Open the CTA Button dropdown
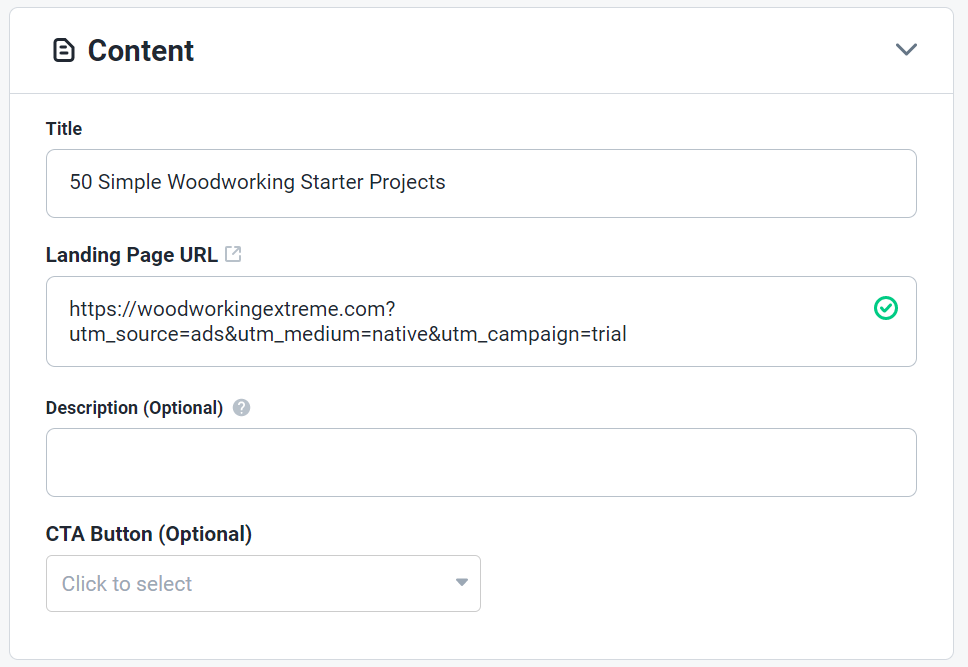This screenshot has height=667, width=968. (263, 583)
